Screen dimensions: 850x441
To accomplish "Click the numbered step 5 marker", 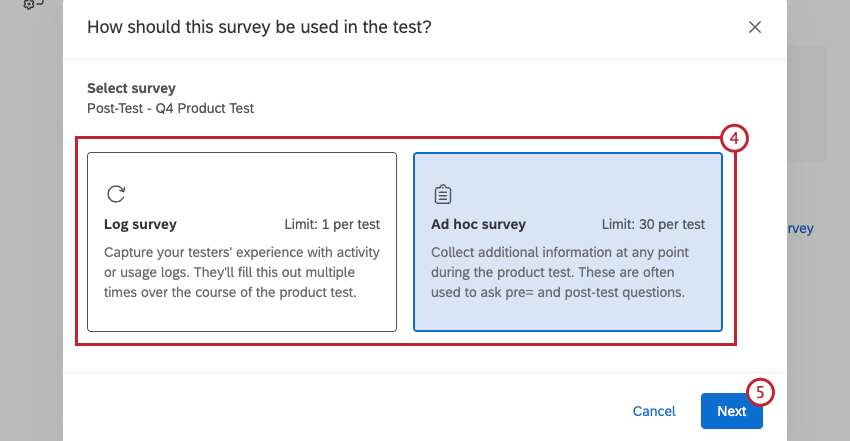I will (x=759, y=393).
